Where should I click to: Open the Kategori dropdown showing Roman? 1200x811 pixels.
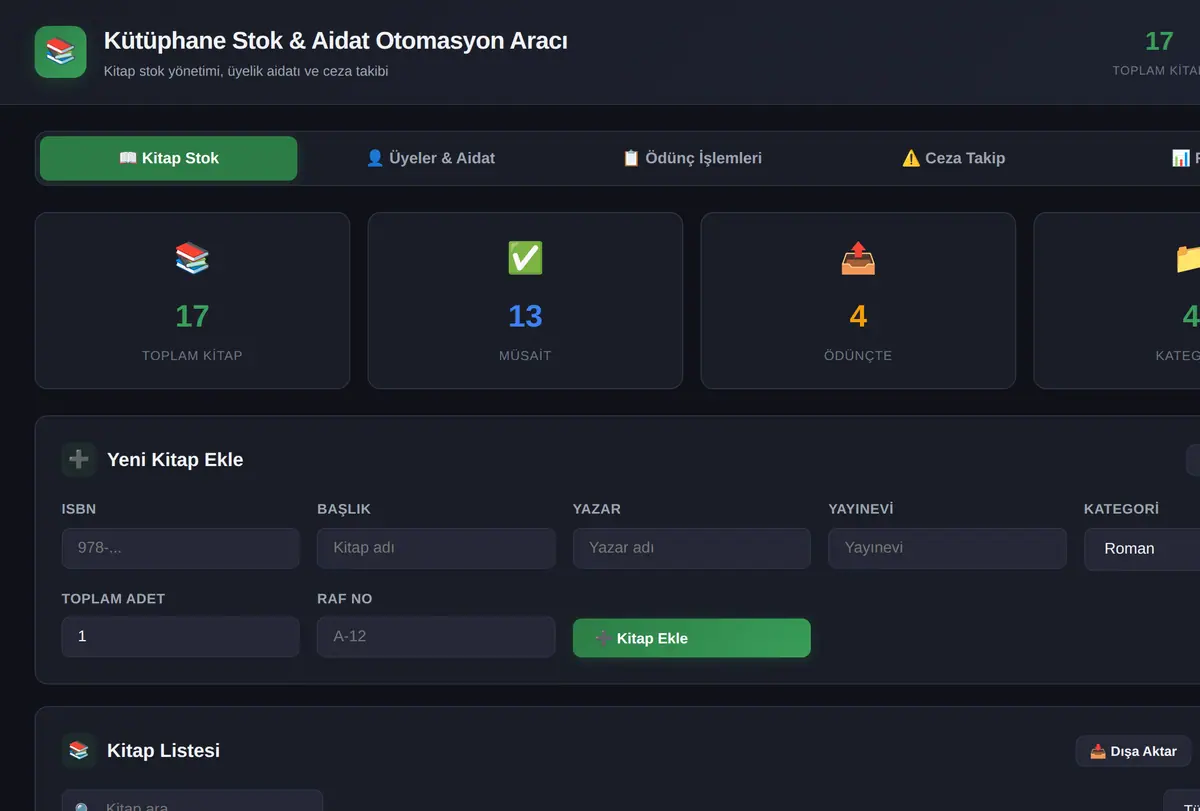1142,549
